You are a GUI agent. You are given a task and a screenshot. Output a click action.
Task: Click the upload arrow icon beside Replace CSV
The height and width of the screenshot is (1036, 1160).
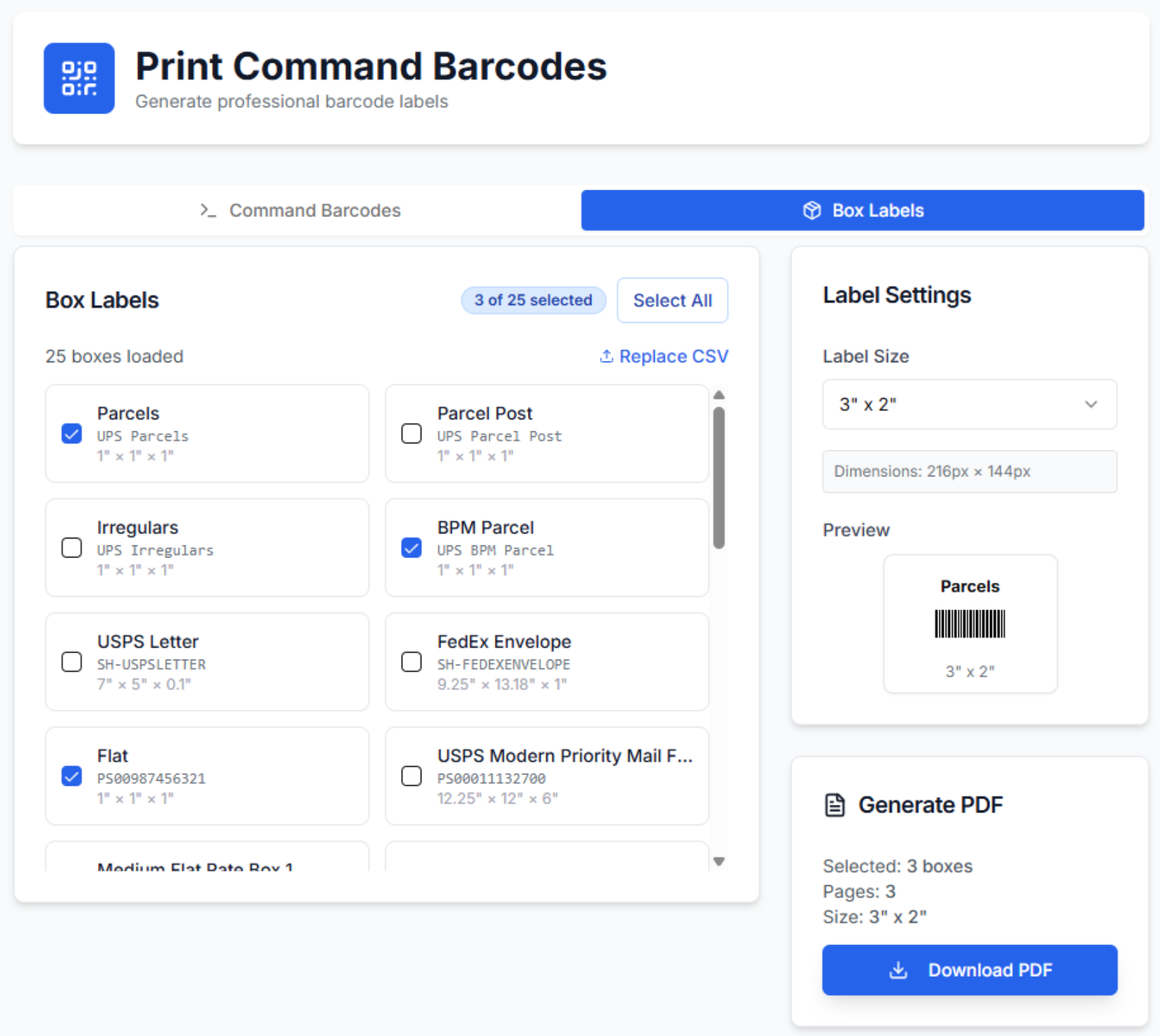click(606, 356)
